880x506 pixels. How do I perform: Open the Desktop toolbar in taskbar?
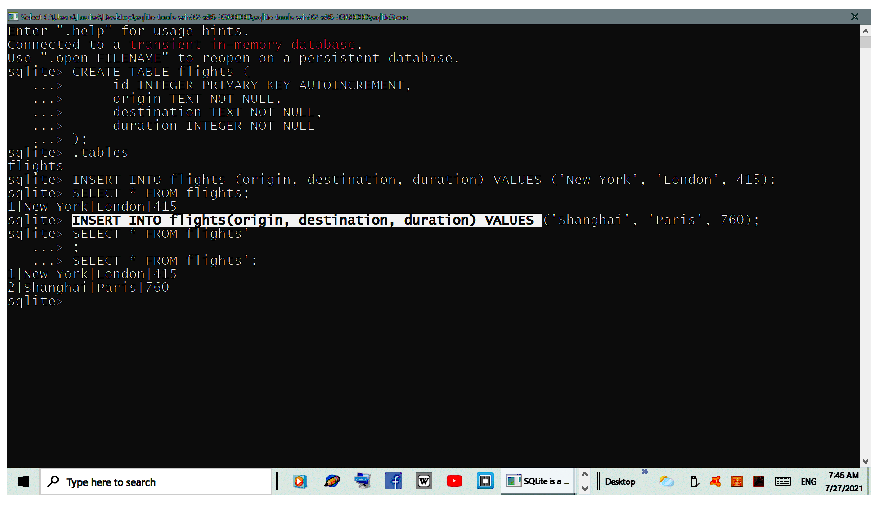[x=620, y=482]
